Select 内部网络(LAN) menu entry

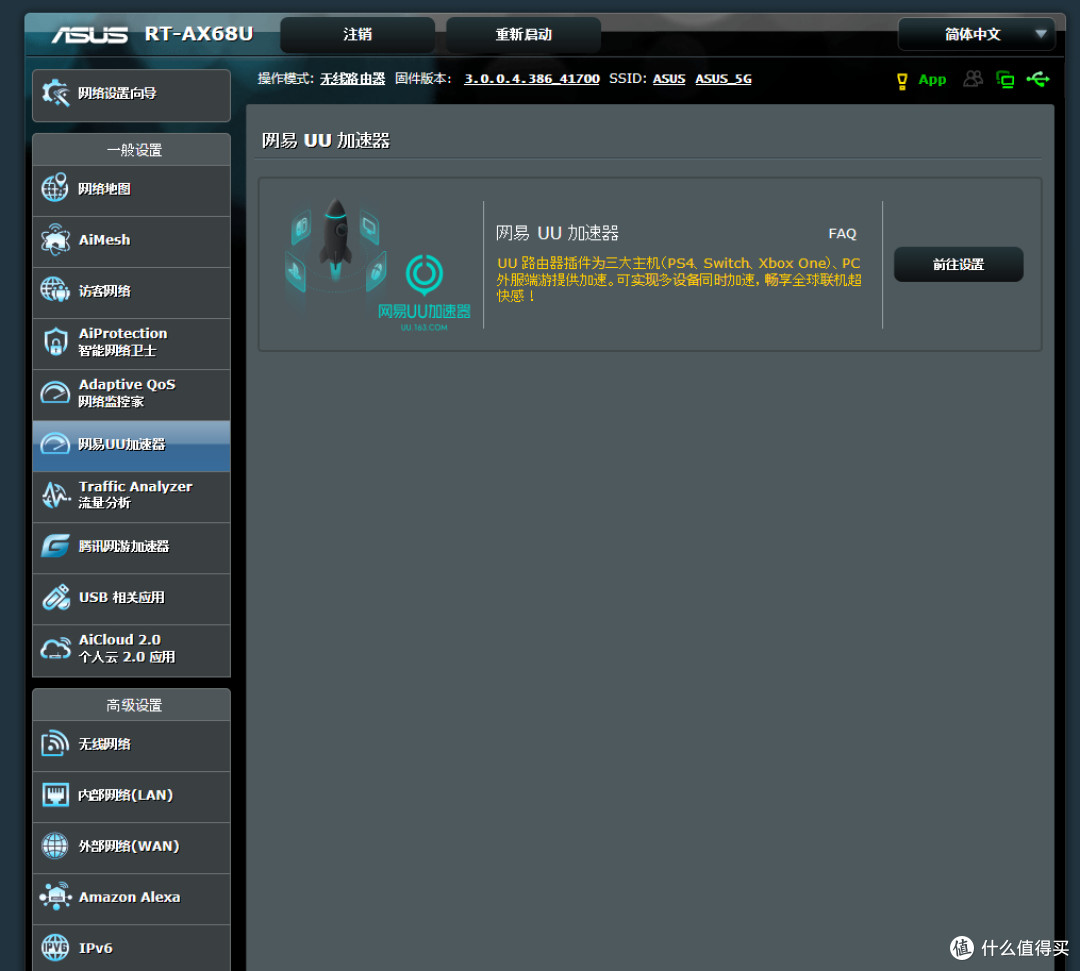pos(131,796)
